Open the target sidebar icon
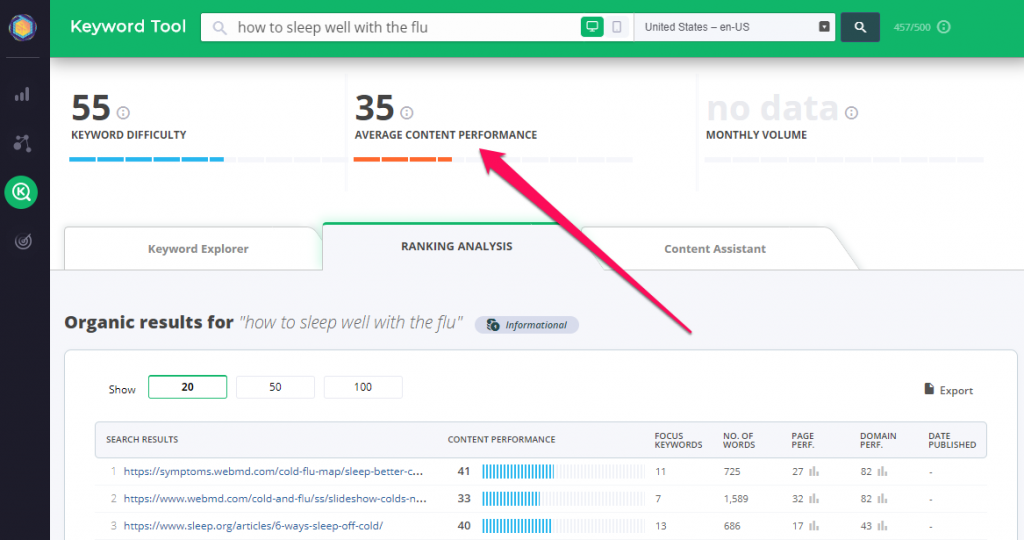Image resolution: width=1024 pixels, height=540 pixels. (22, 241)
